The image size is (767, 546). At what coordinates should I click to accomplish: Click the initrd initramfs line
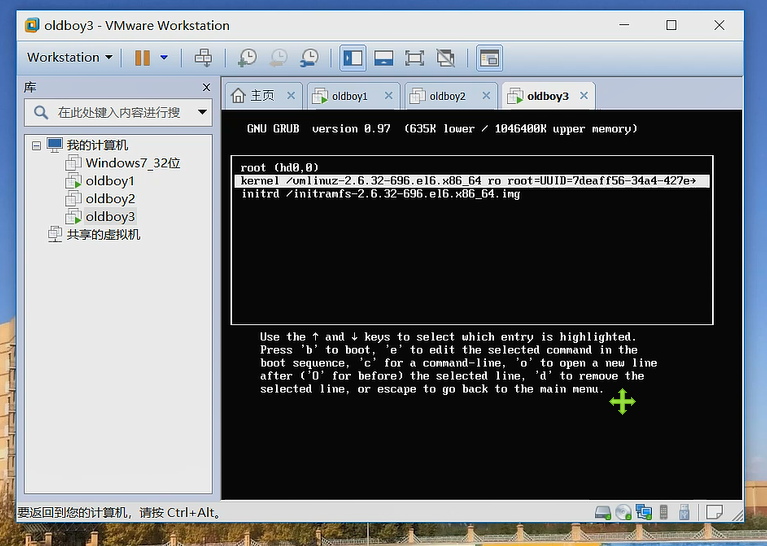pos(381,194)
